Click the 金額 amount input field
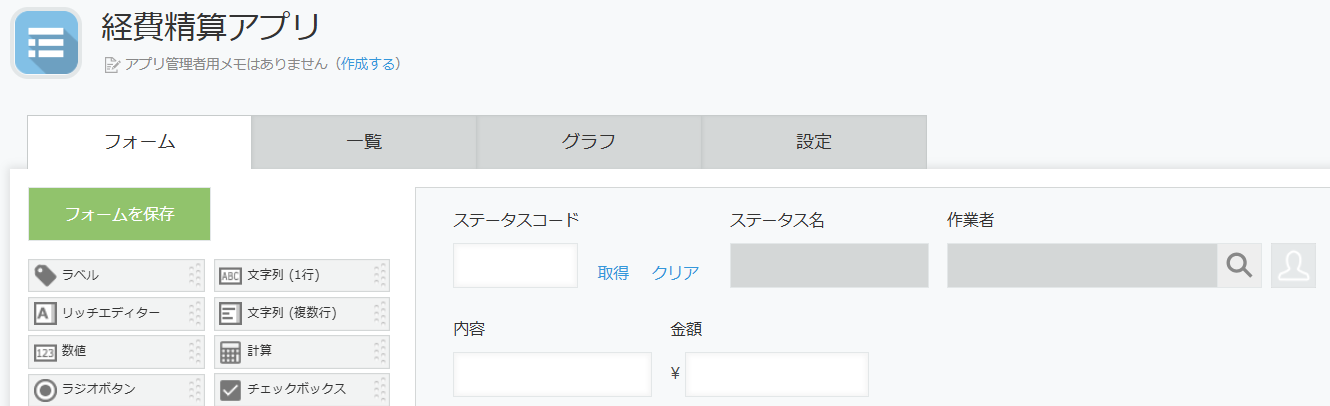 pyautogui.click(x=776, y=374)
